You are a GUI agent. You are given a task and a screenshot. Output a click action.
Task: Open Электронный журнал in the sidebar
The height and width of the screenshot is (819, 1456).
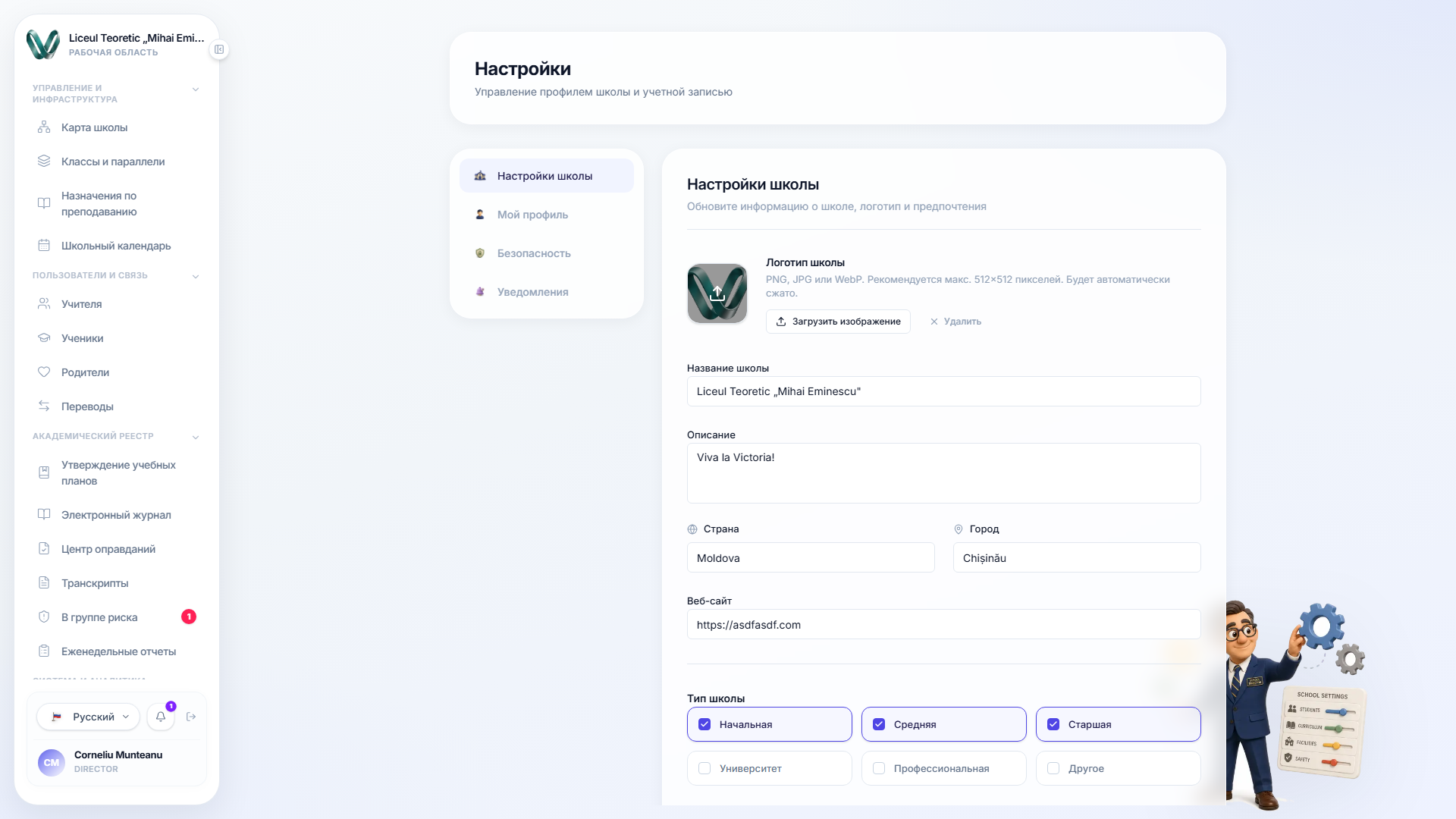tap(117, 515)
